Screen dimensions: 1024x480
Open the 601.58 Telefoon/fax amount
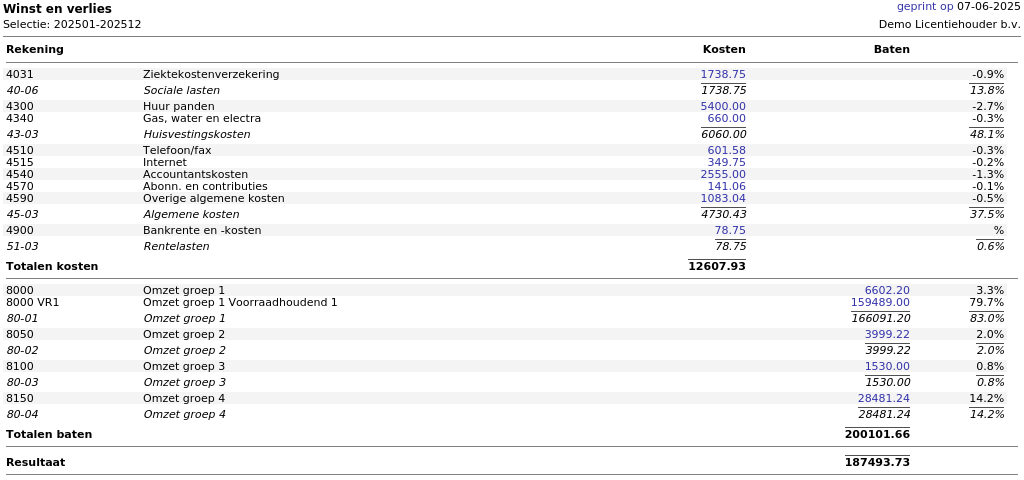pos(726,150)
